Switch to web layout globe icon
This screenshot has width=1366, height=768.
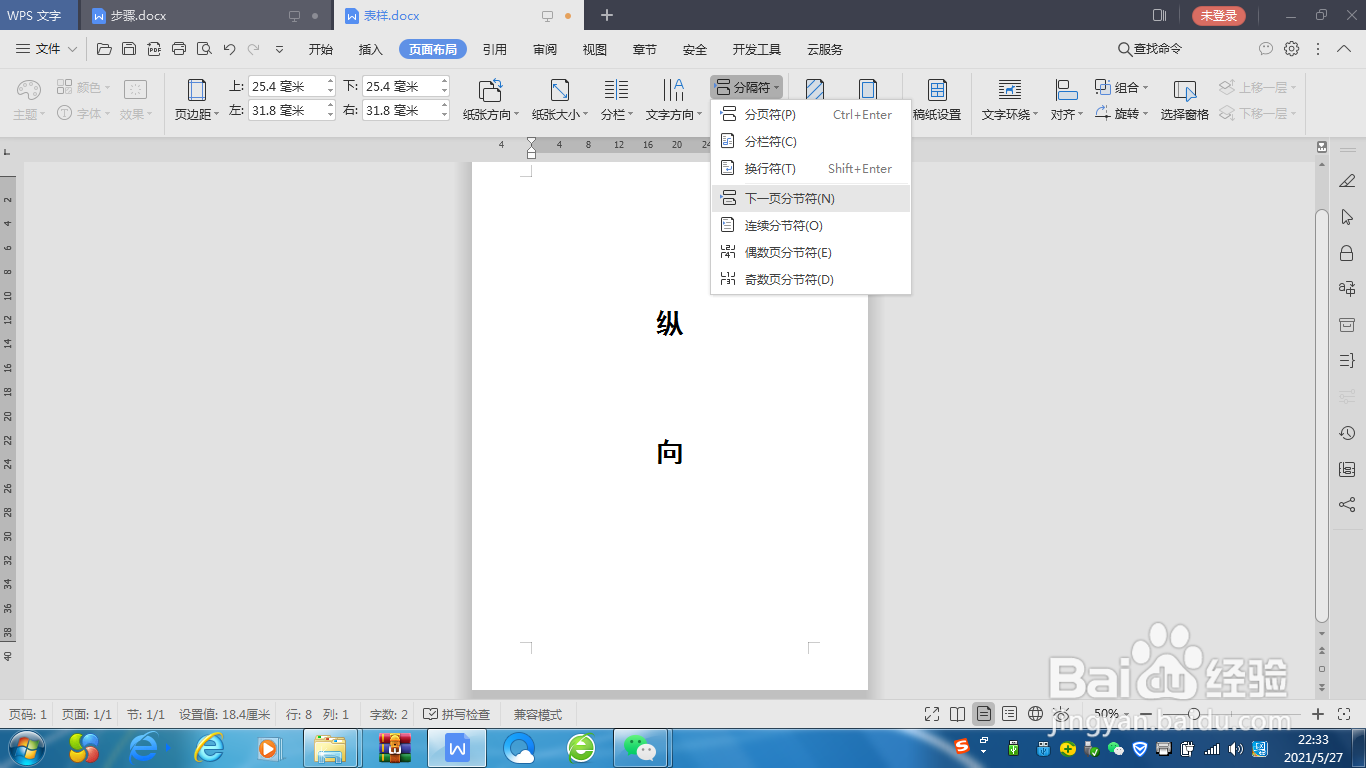coord(1036,714)
